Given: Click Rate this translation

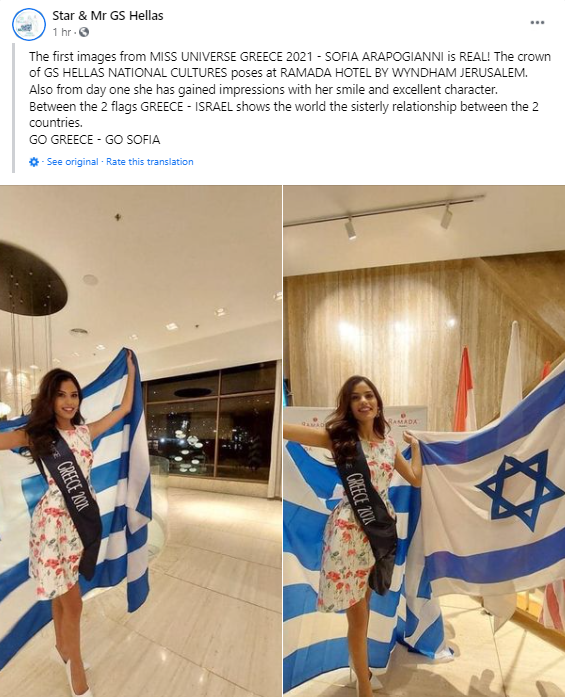Looking at the screenshot, I should tap(150, 162).
